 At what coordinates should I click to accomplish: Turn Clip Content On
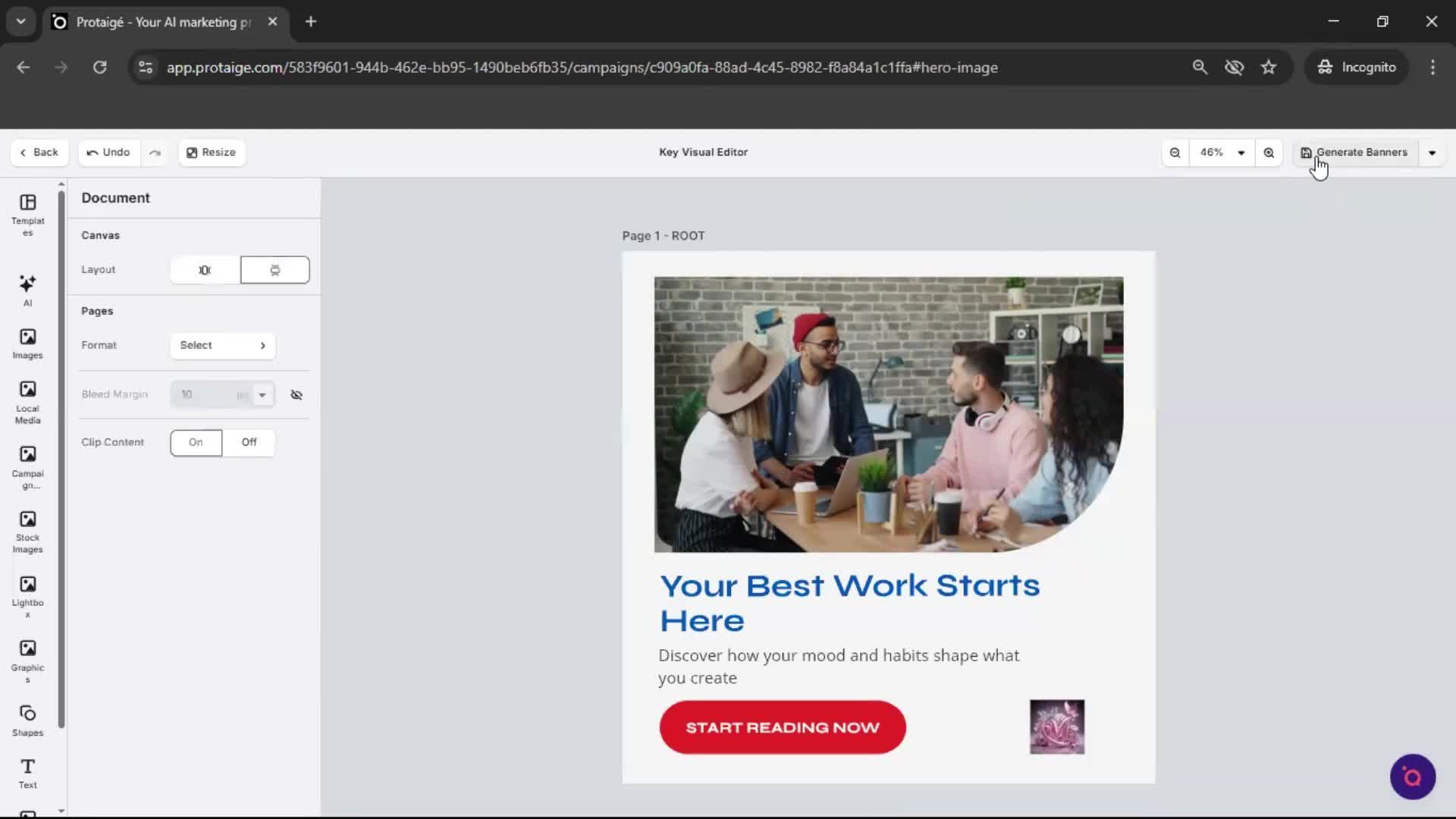tap(196, 442)
